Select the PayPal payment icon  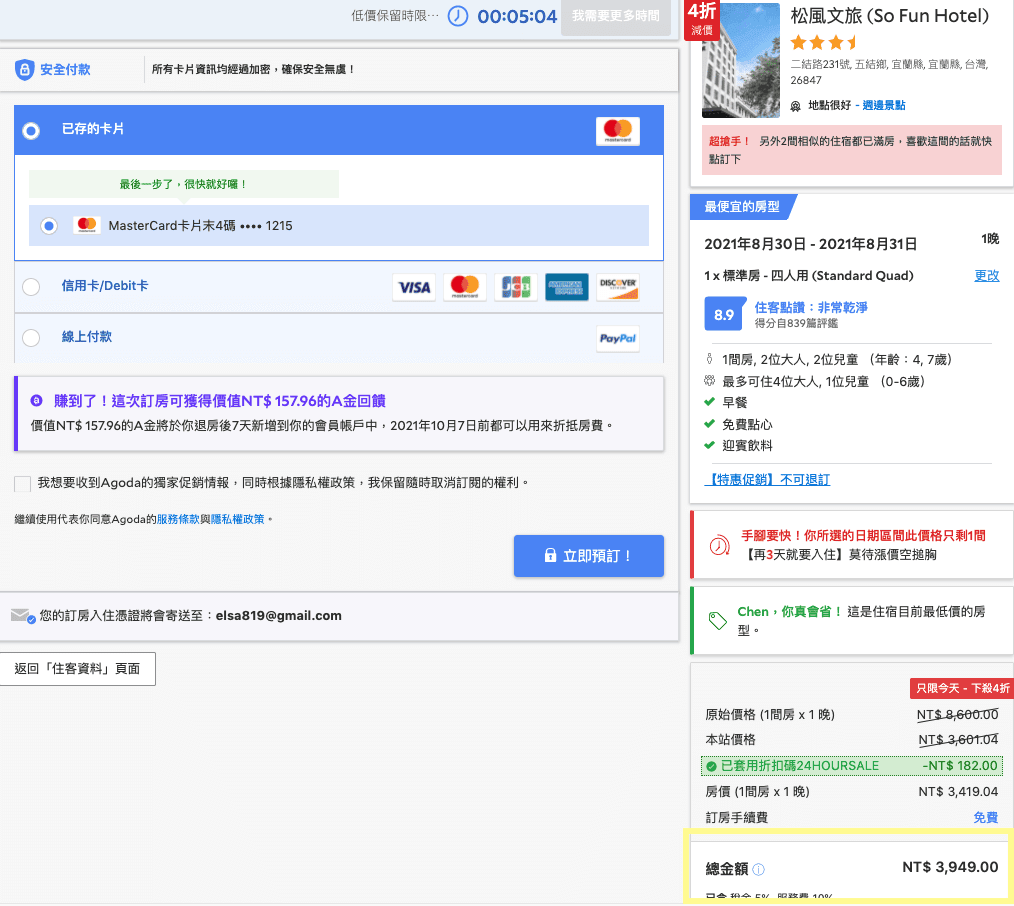tap(617, 338)
